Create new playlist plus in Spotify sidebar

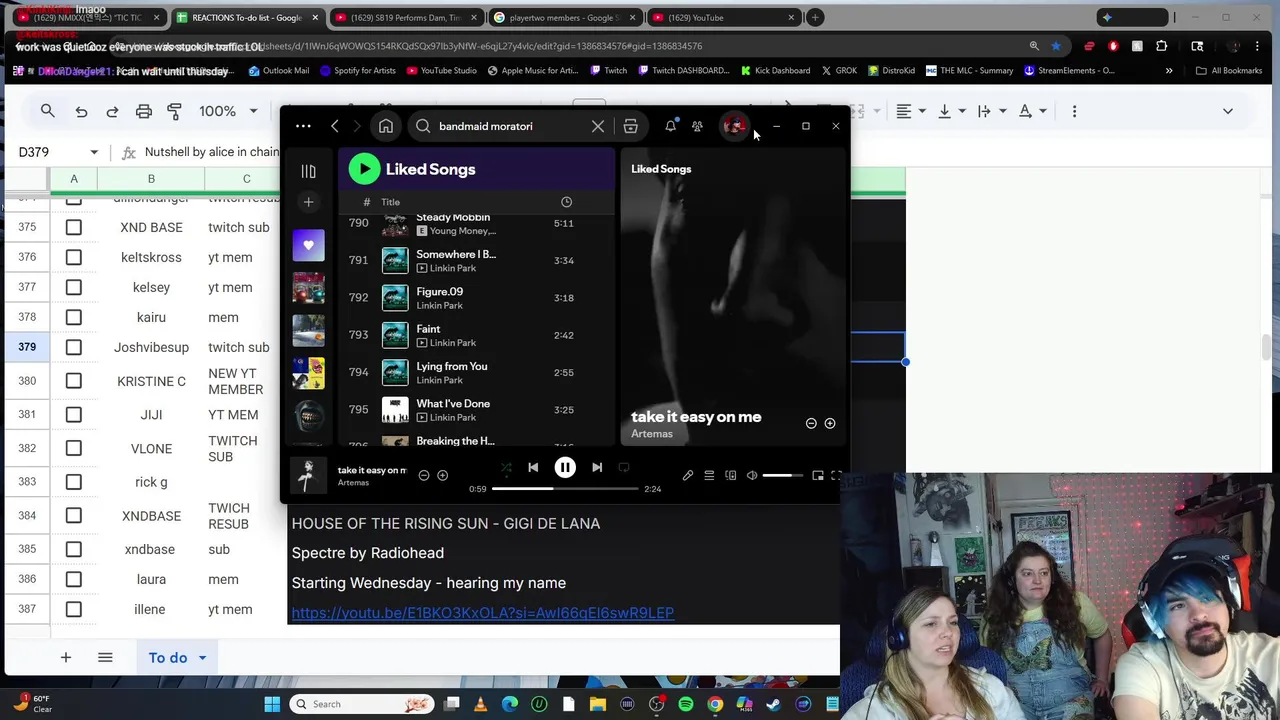coord(308,203)
